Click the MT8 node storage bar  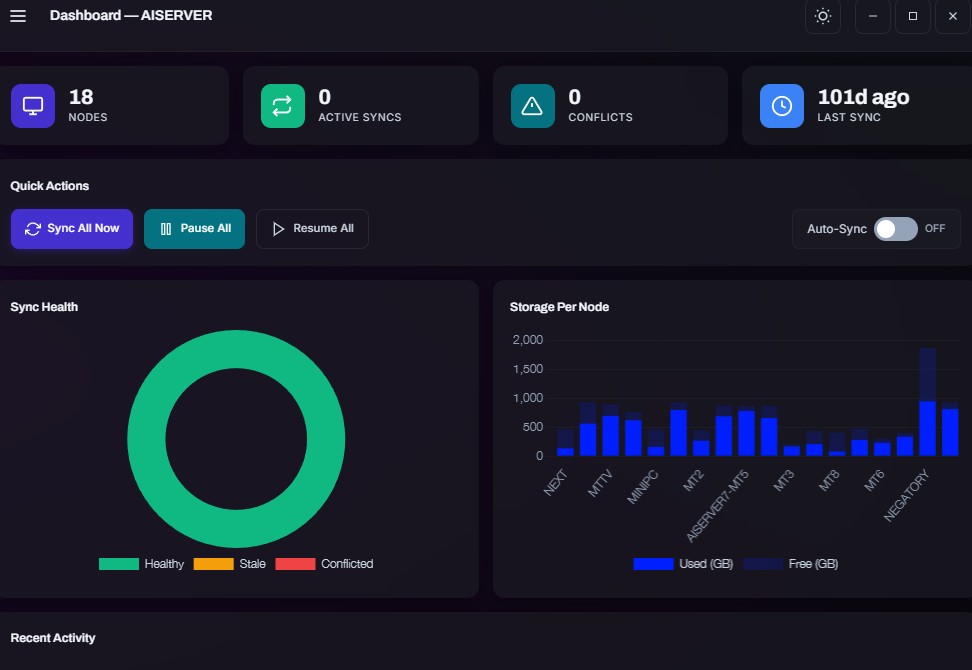[837, 444]
